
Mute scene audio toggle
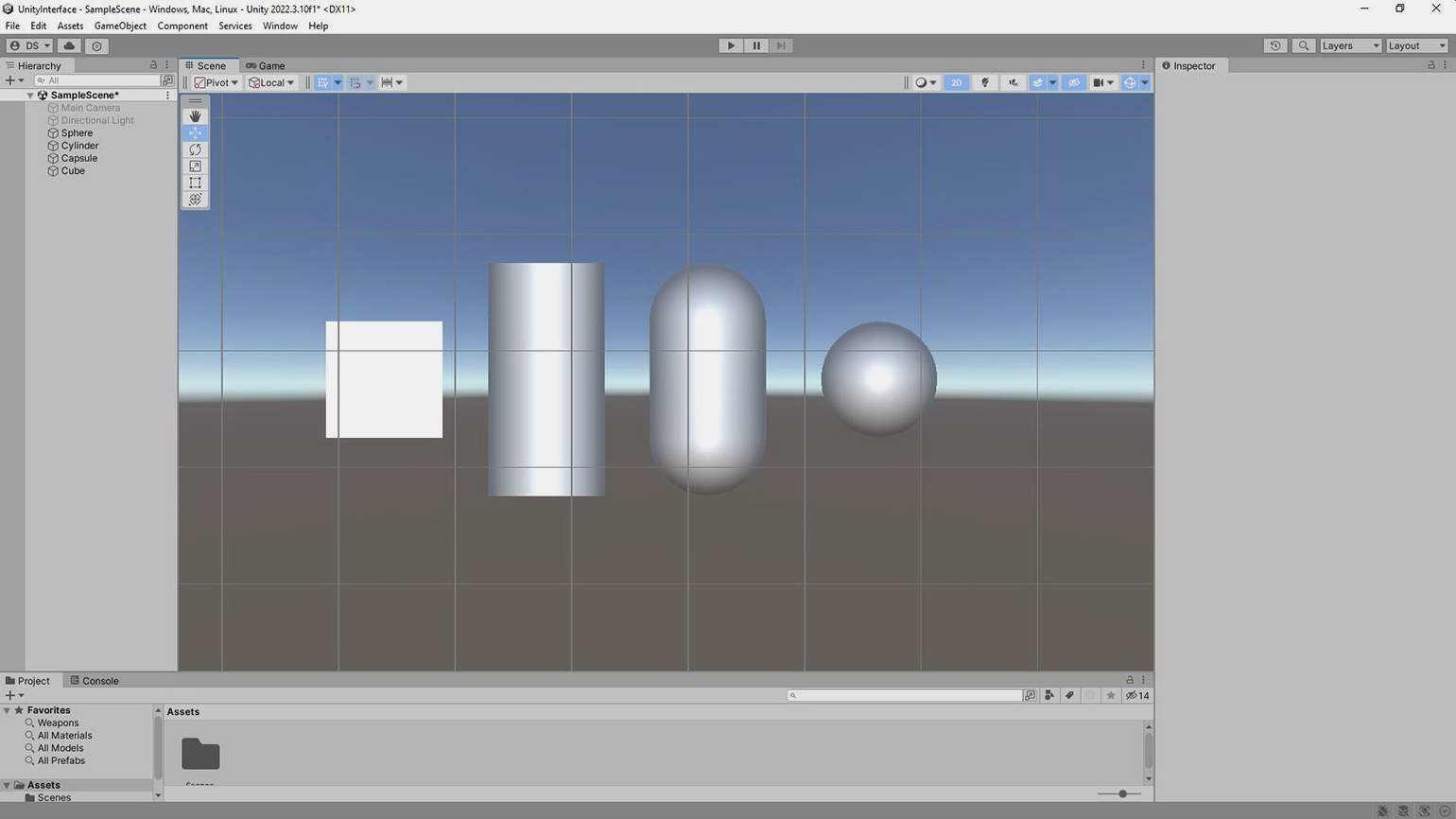point(1013,83)
